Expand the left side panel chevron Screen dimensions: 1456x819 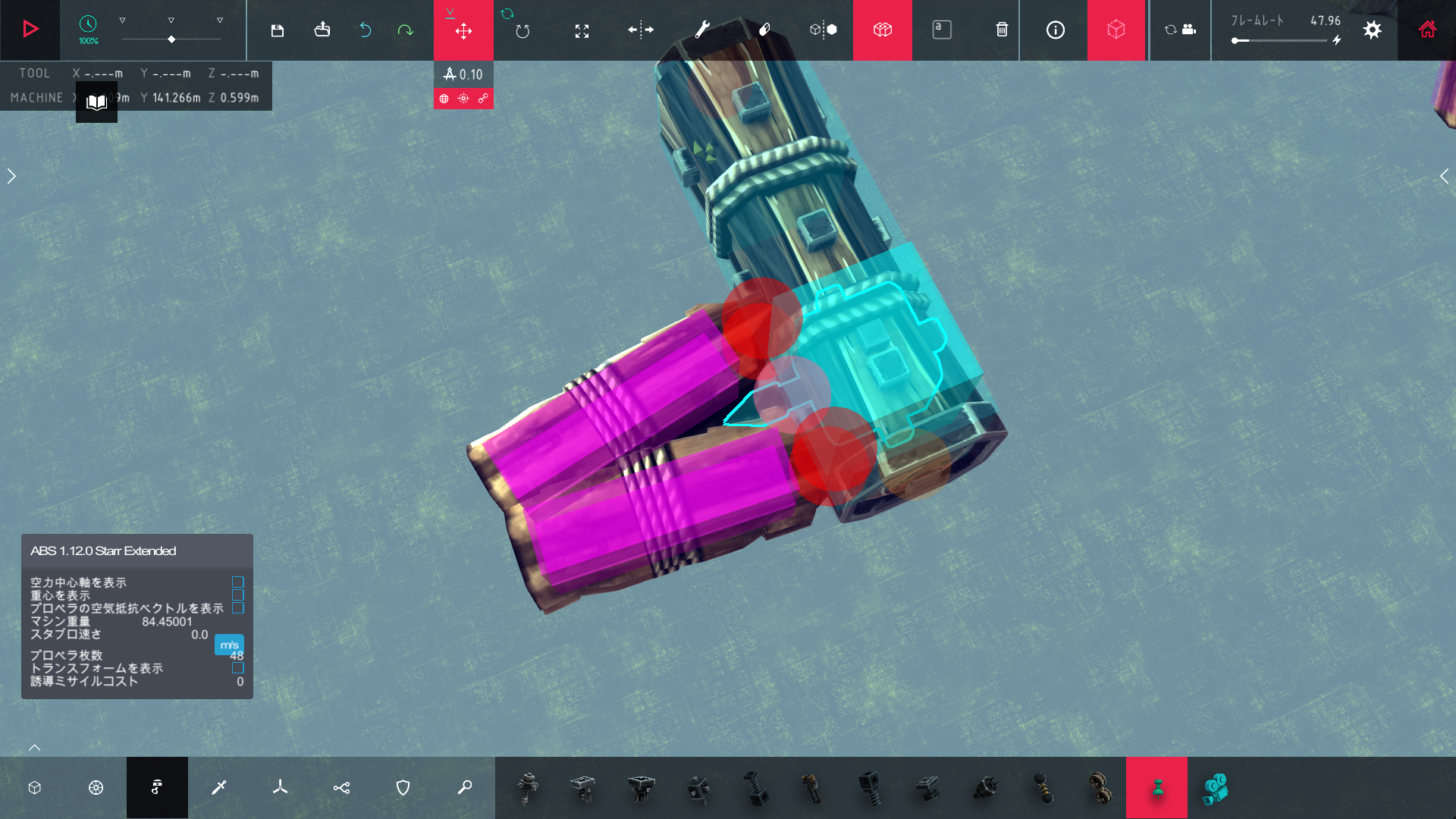tap(11, 176)
